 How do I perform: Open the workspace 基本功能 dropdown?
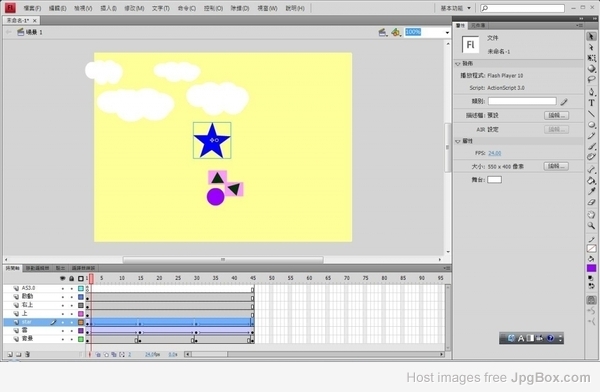[x=456, y=8]
